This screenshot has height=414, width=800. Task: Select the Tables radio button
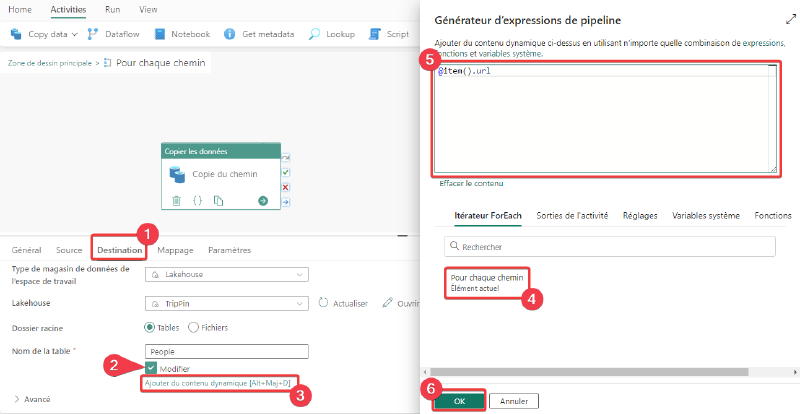[x=149, y=328]
